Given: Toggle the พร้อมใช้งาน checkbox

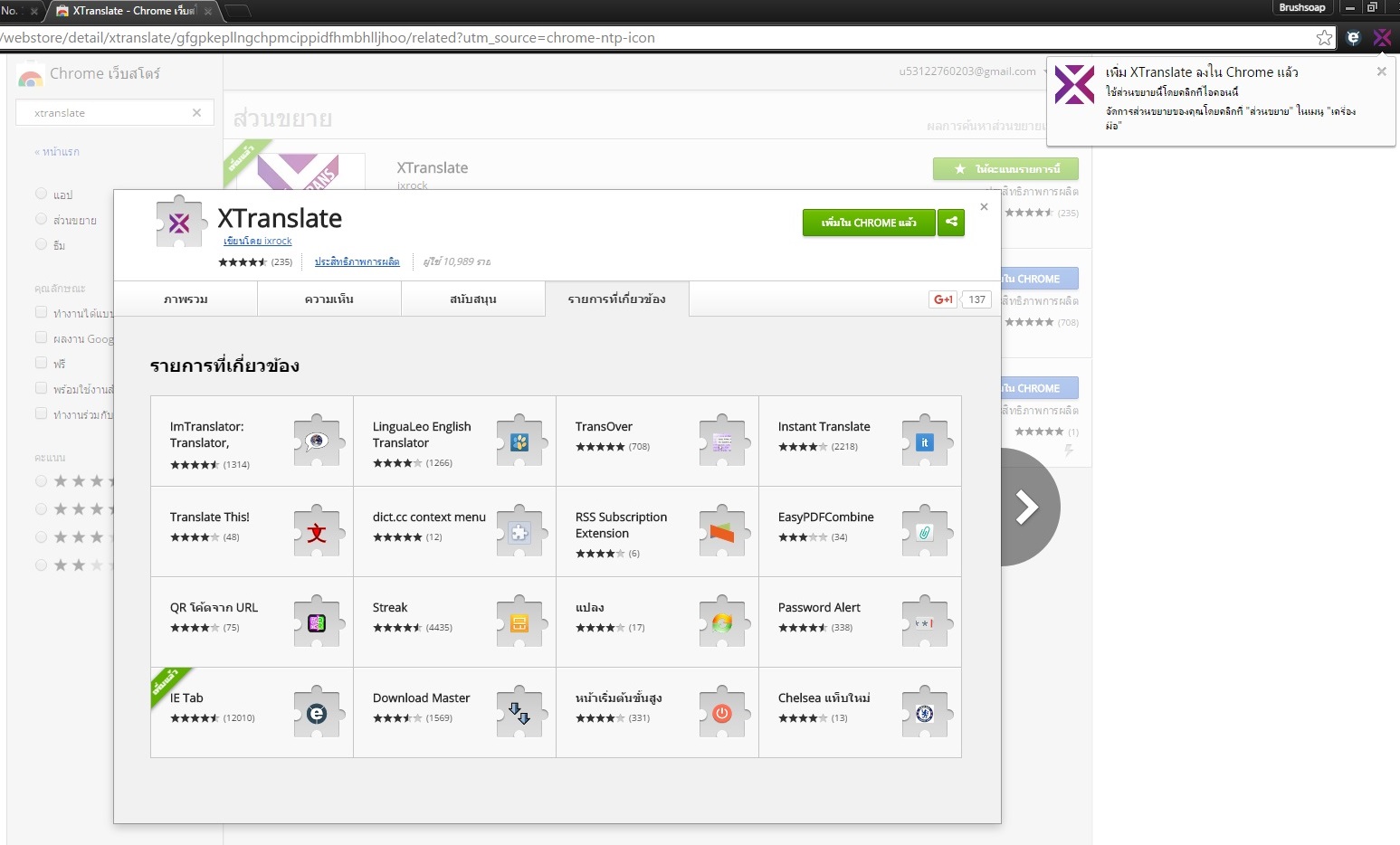Looking at the screenshot, I should click(41, 388).
